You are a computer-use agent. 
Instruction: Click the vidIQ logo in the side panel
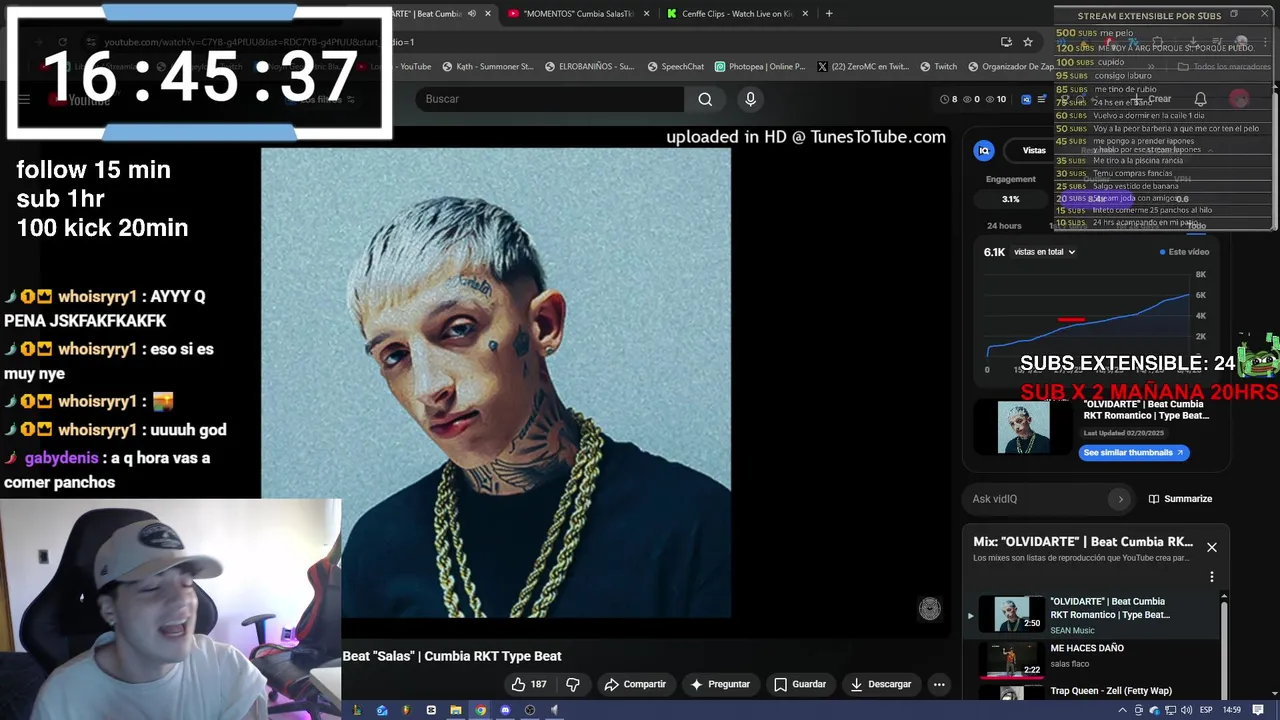984,150
